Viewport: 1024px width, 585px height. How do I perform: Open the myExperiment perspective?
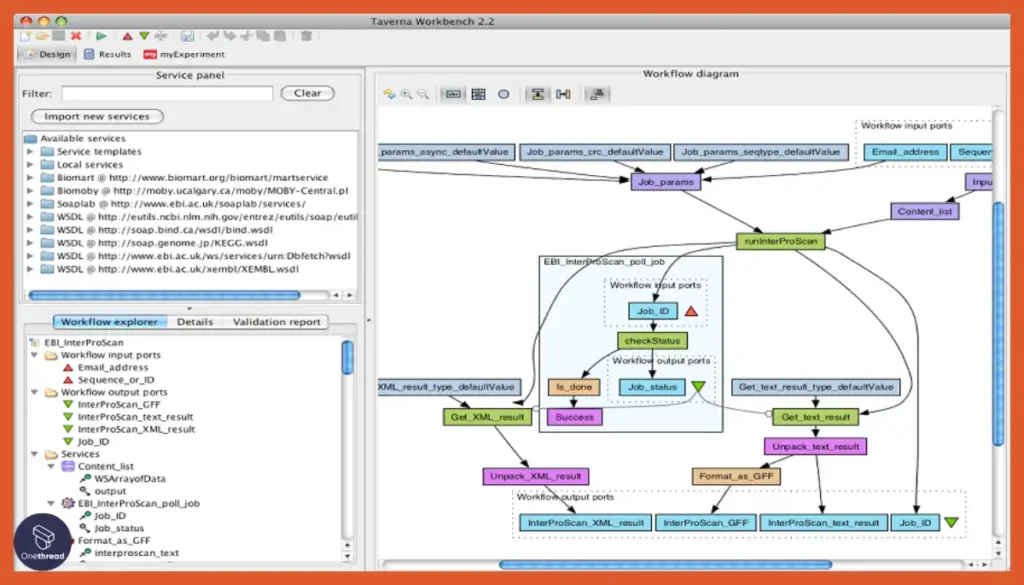184,54
